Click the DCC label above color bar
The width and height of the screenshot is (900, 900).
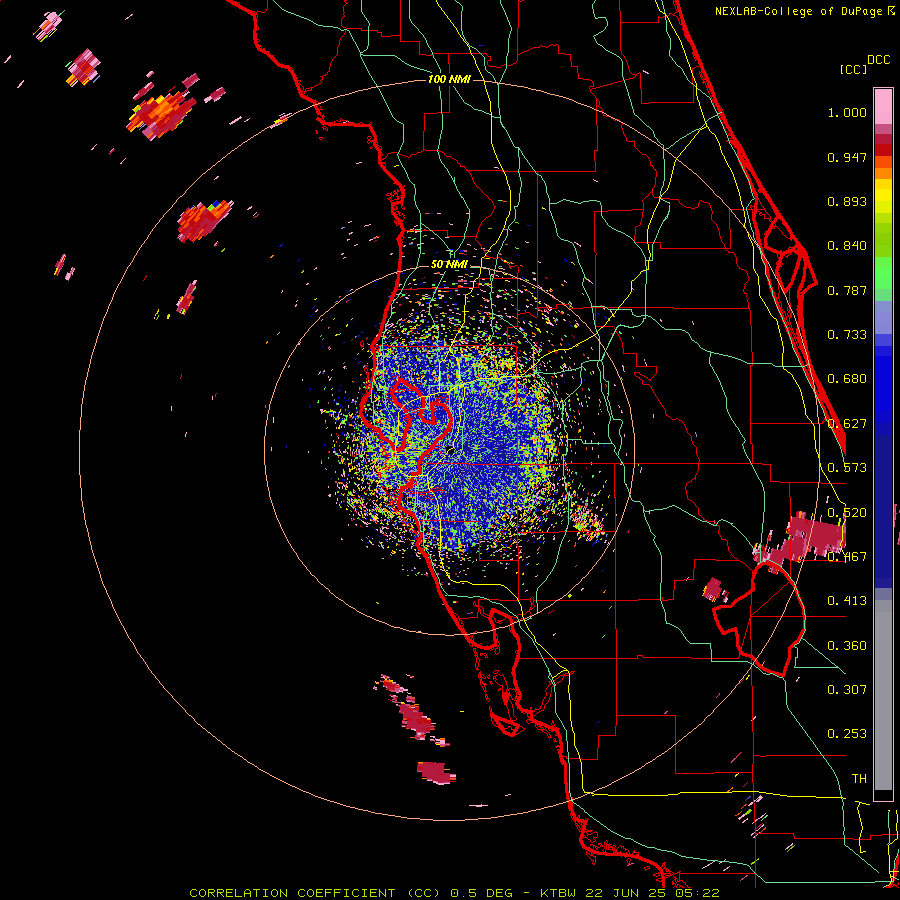[878, 60]
